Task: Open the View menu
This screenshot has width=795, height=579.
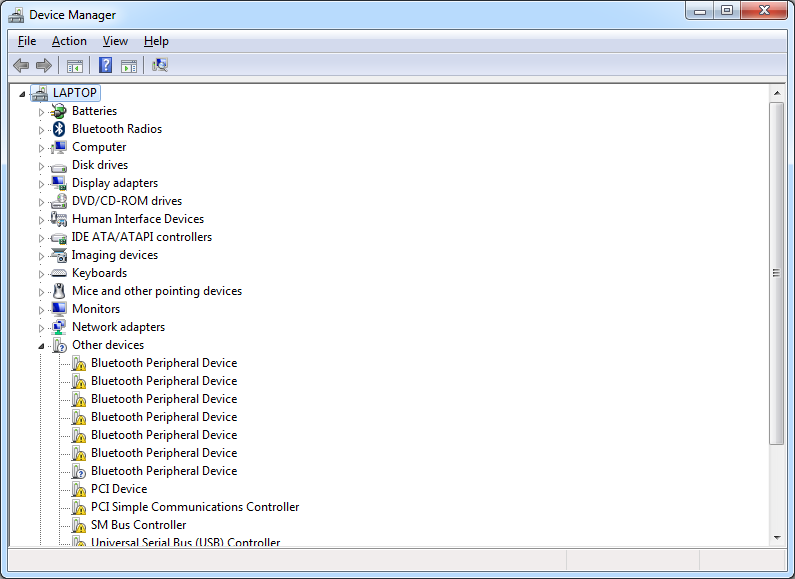Action: click(x=115, y=41)
